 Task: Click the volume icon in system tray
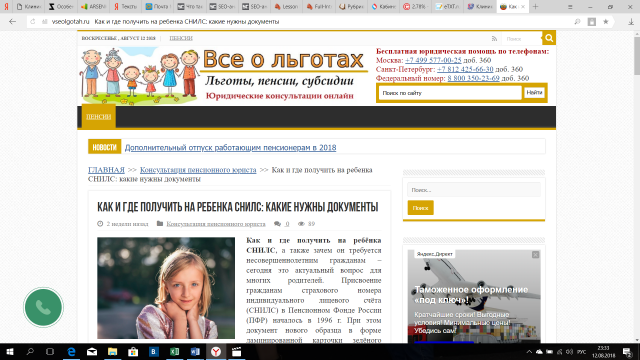pyautogui.click(x=569, y=352)
